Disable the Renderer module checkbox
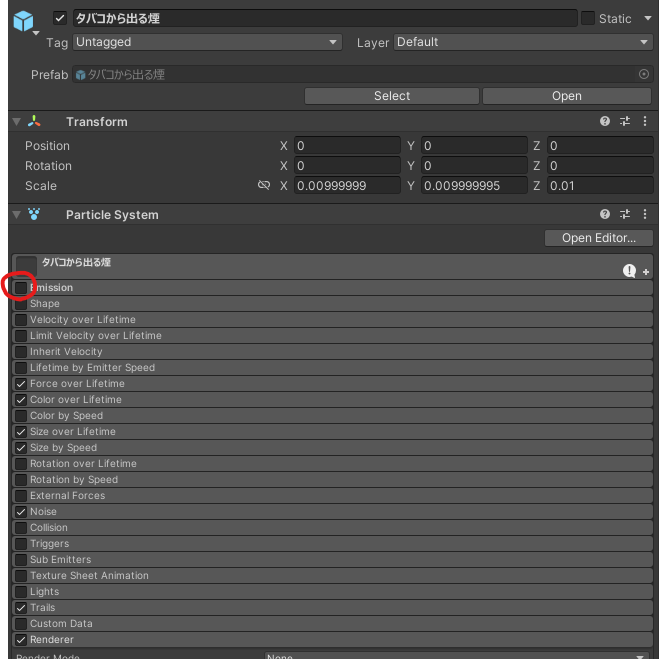The height and width of the screenshot is (659, 659). (21, 639)
